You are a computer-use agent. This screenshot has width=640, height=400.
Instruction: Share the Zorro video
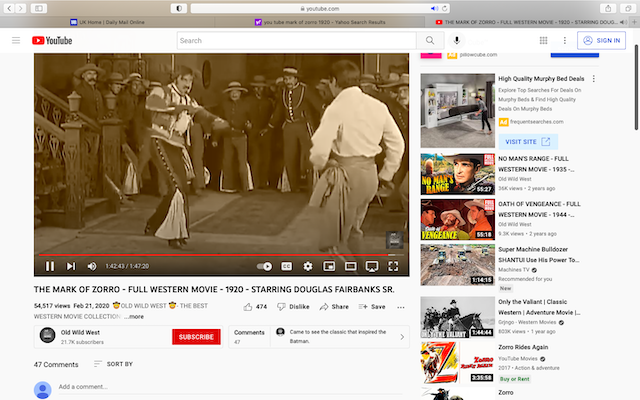[334, 307]
